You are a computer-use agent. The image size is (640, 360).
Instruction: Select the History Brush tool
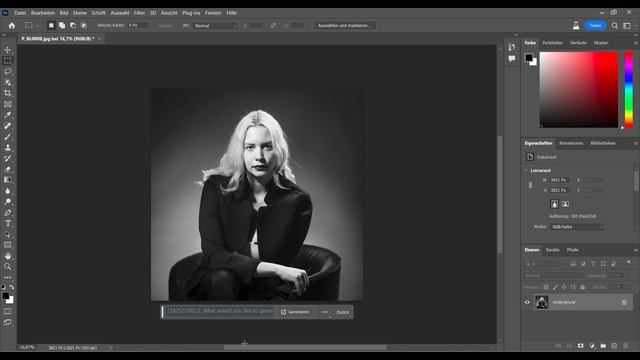[x=8, y=158]
